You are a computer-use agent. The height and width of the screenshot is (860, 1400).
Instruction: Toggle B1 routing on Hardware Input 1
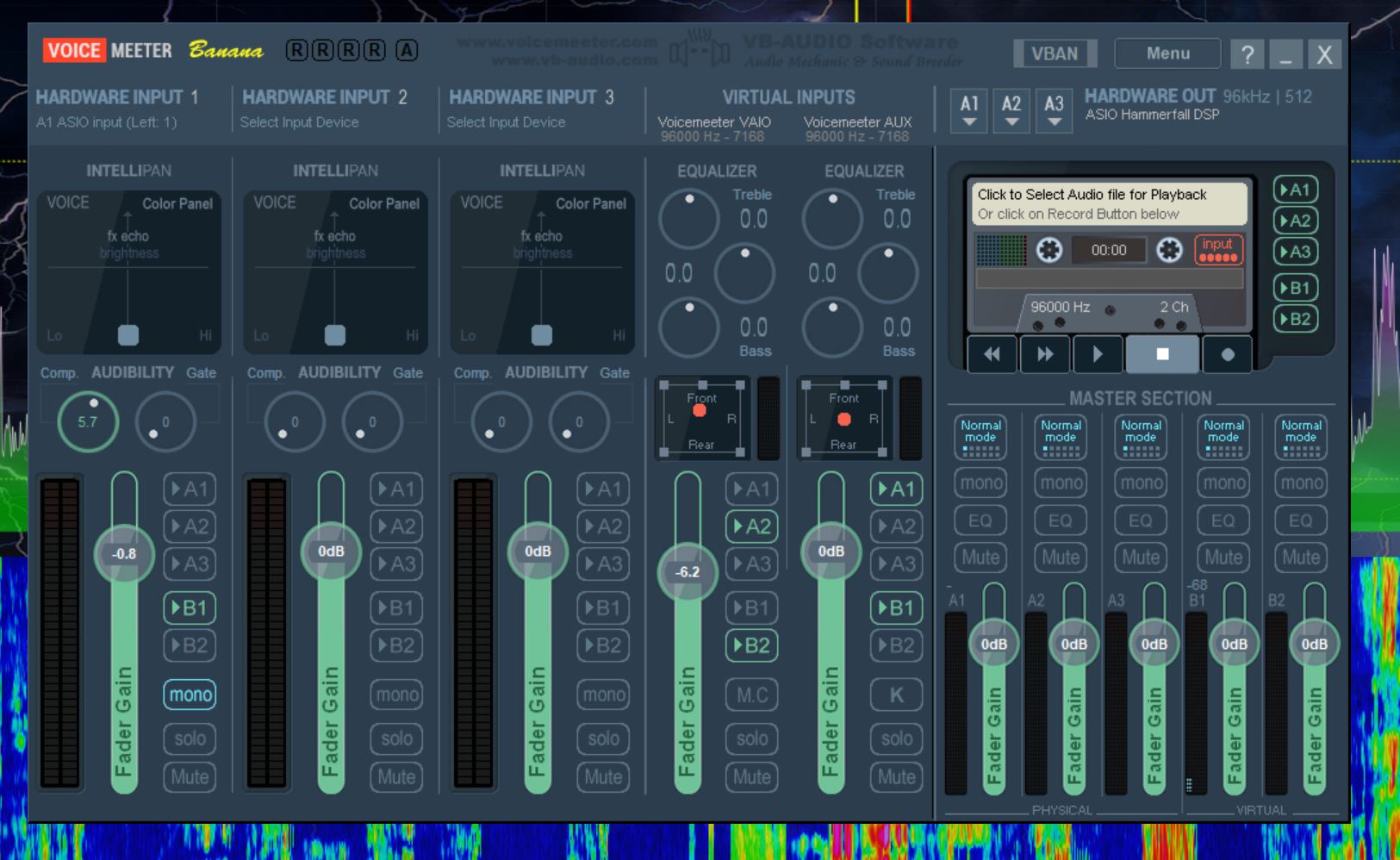[190, 608]
